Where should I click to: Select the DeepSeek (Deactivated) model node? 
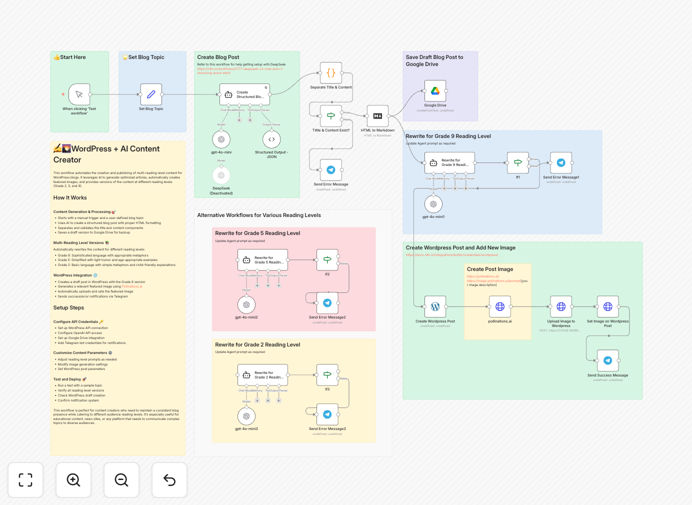pyautogui.click(x=221, y=175)
